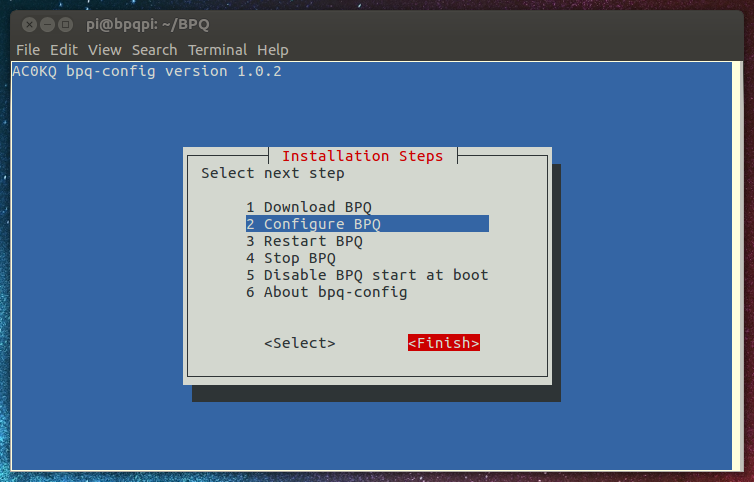
Task: Select the Stop BPQ option
Action: click(x=299, y=258)
